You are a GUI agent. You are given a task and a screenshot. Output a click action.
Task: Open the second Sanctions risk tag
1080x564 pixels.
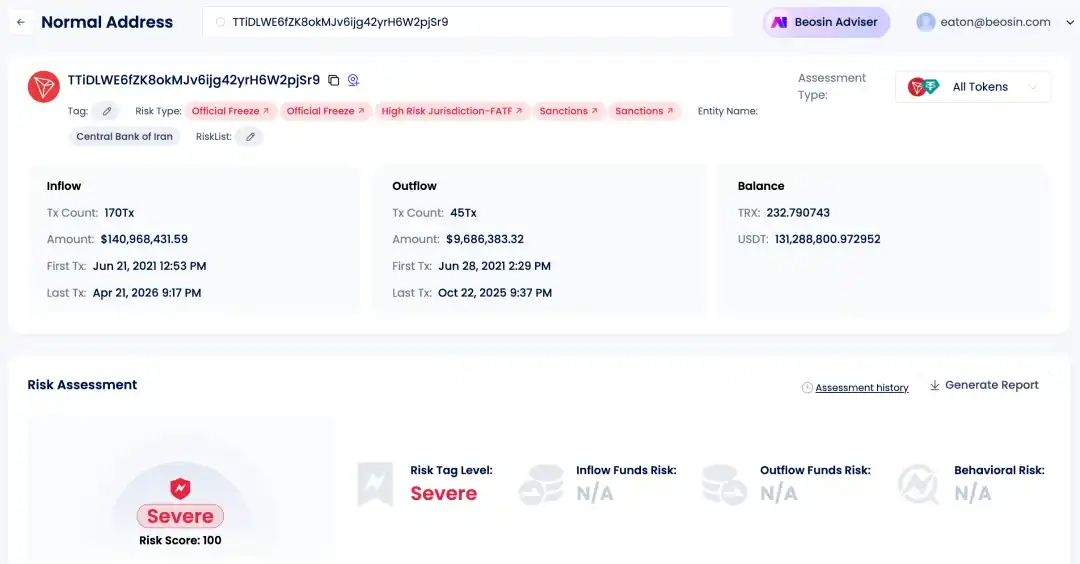(x=644, y=111)
